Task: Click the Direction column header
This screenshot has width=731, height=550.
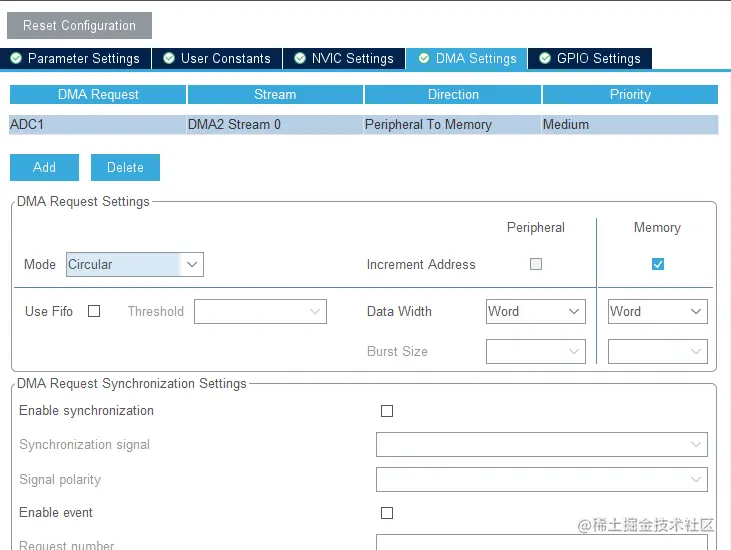Action: 453,95
